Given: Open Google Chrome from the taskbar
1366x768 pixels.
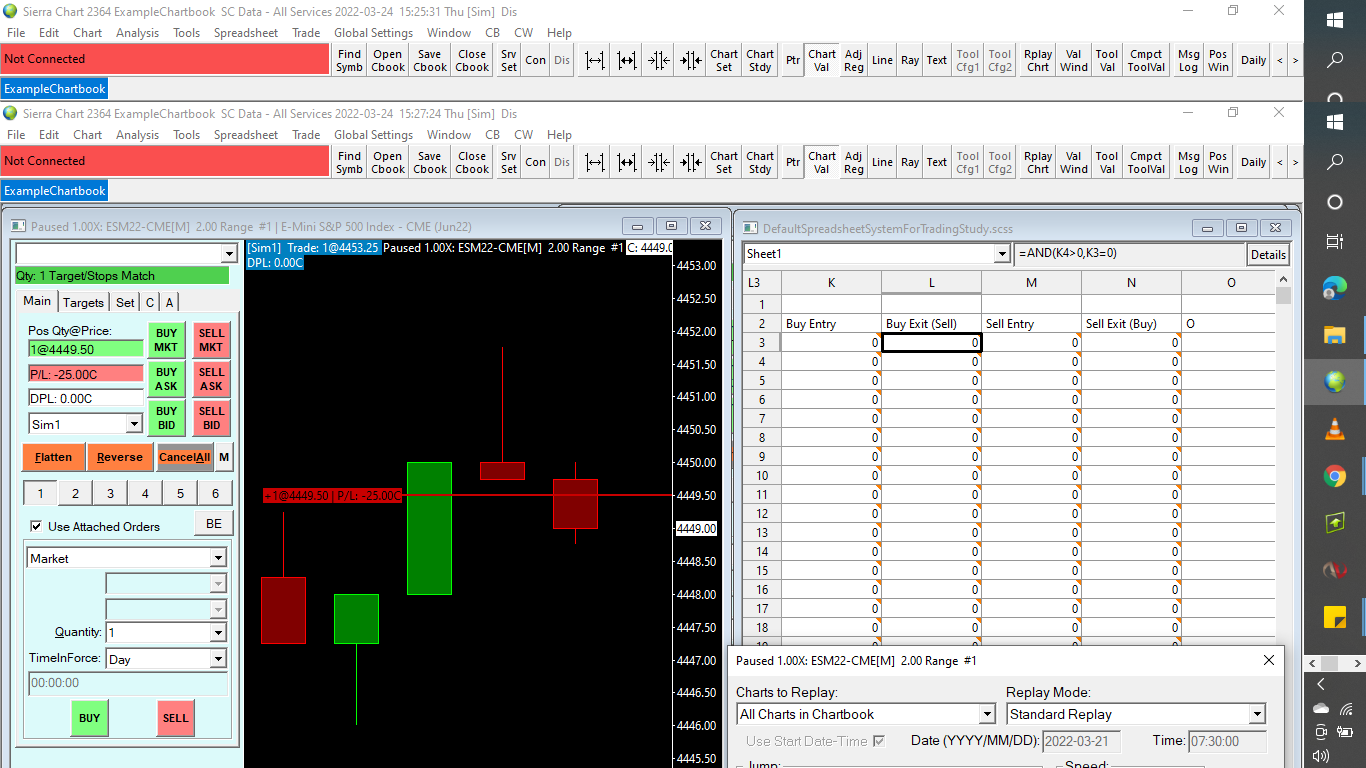Looking at the screenshot, I should (x=1335, y=476).
